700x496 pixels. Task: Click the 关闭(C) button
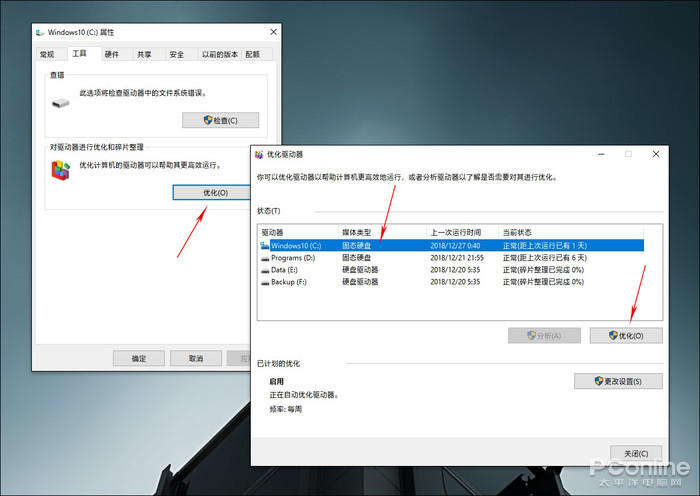point(636,453)
